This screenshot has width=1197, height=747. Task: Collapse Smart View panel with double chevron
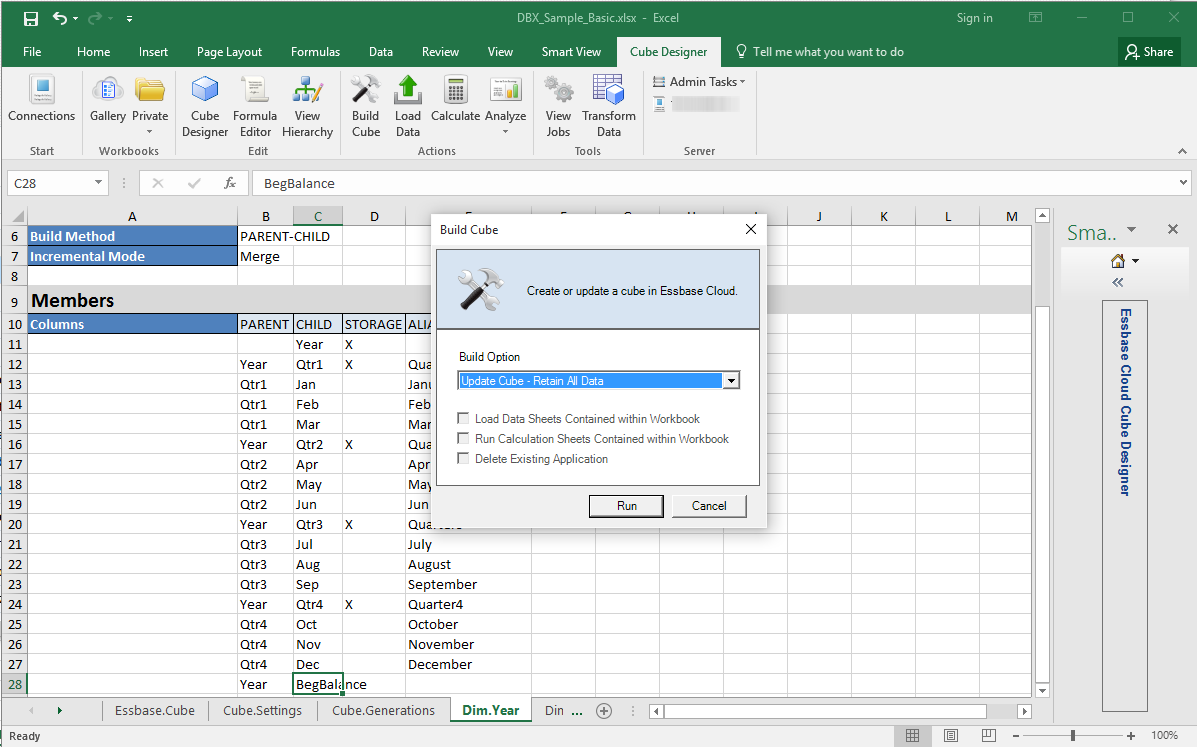[x=1118, y=282]
